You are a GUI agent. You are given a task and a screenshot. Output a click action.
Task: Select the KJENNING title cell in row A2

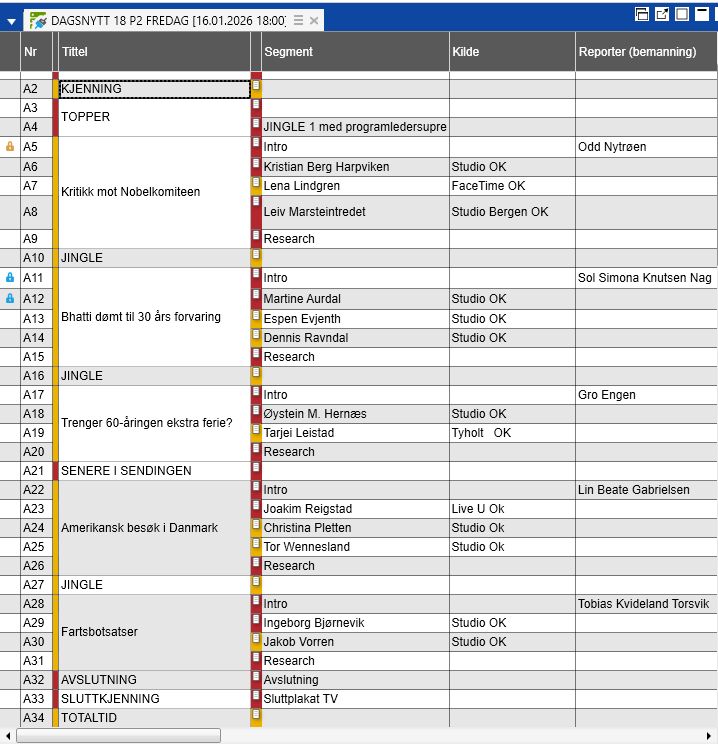click(x=153, y=89)
